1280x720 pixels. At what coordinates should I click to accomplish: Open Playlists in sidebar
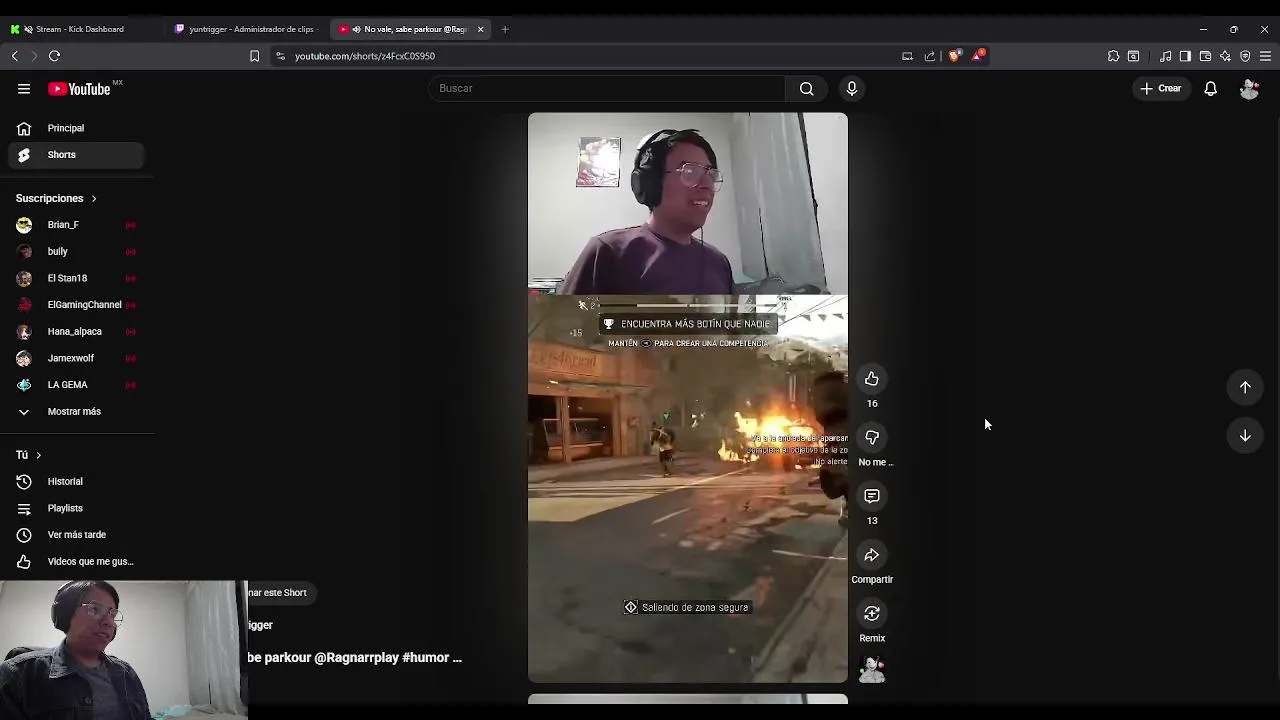76,508
